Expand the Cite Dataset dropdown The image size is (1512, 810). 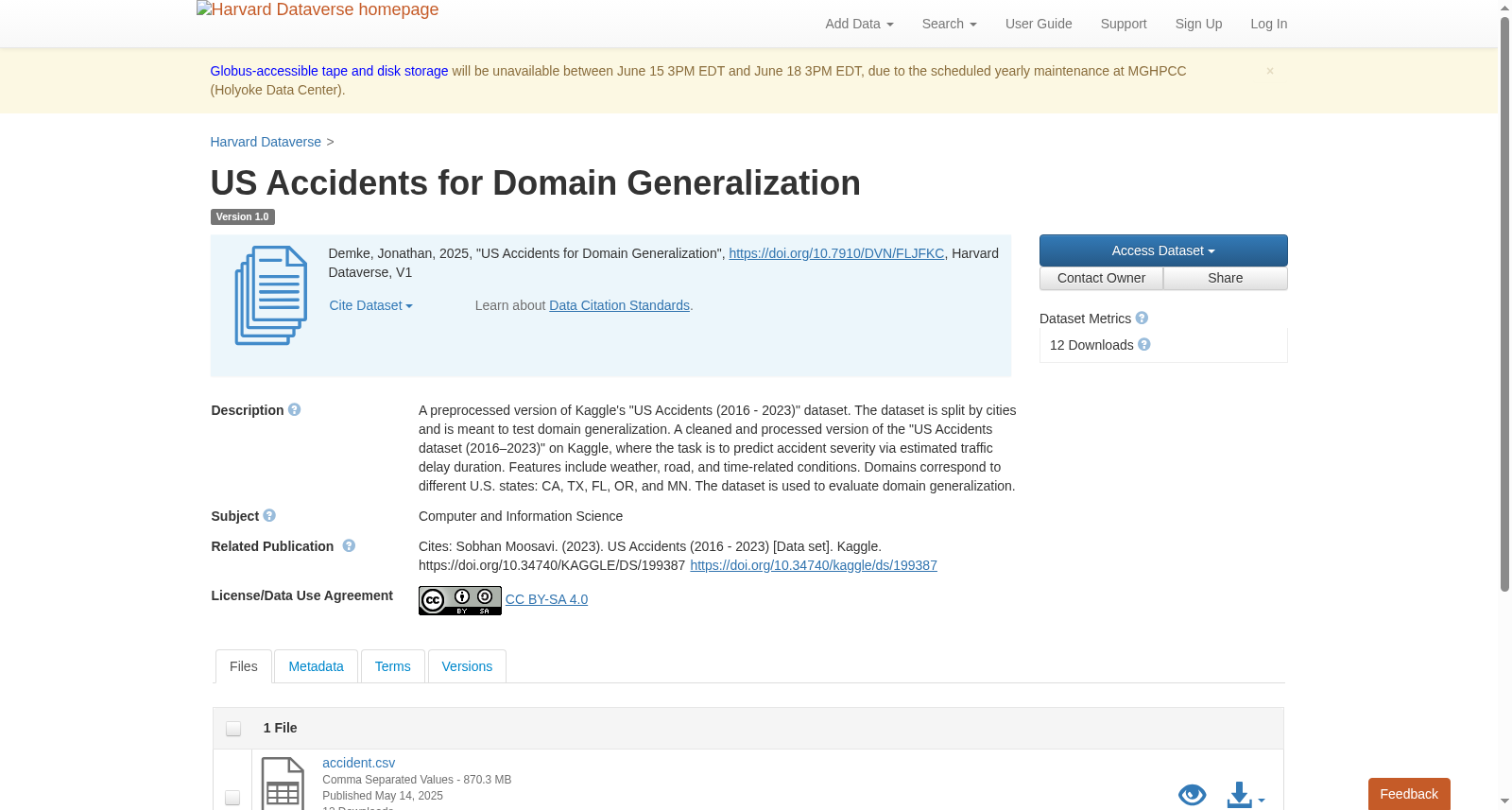(370, 305)
